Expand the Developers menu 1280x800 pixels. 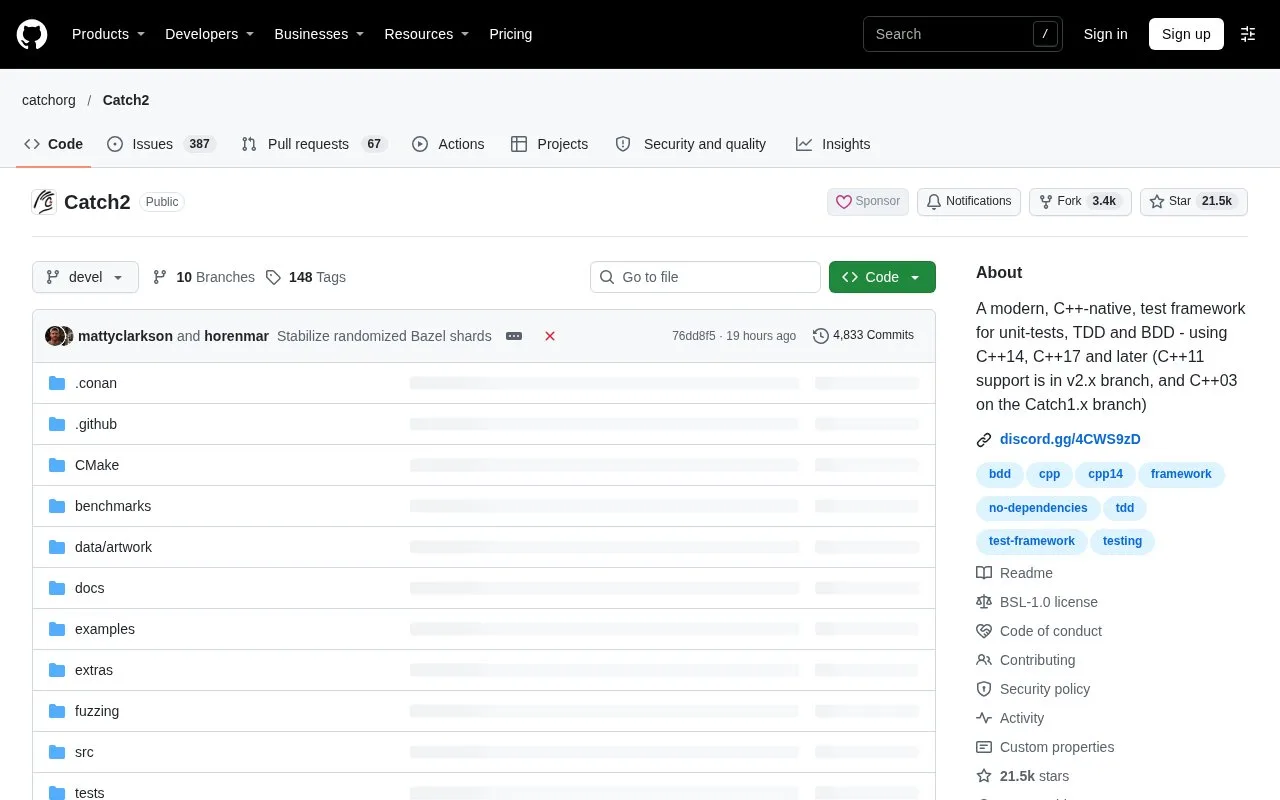click(209, 34)
